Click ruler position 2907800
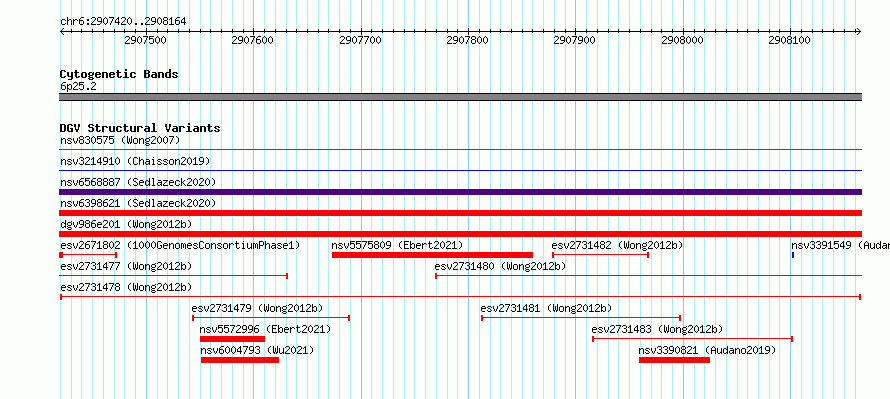This screenshot has height=399, width=890. pyautogui.click(x=468, y=40)
